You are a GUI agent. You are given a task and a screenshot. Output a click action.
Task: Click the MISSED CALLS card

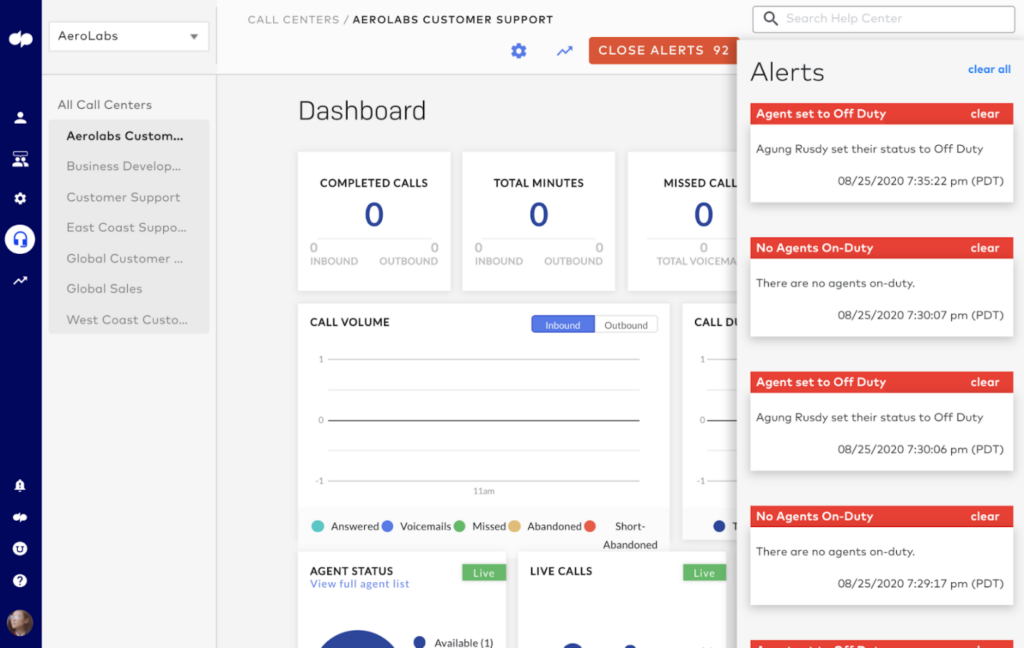[682, 221]
